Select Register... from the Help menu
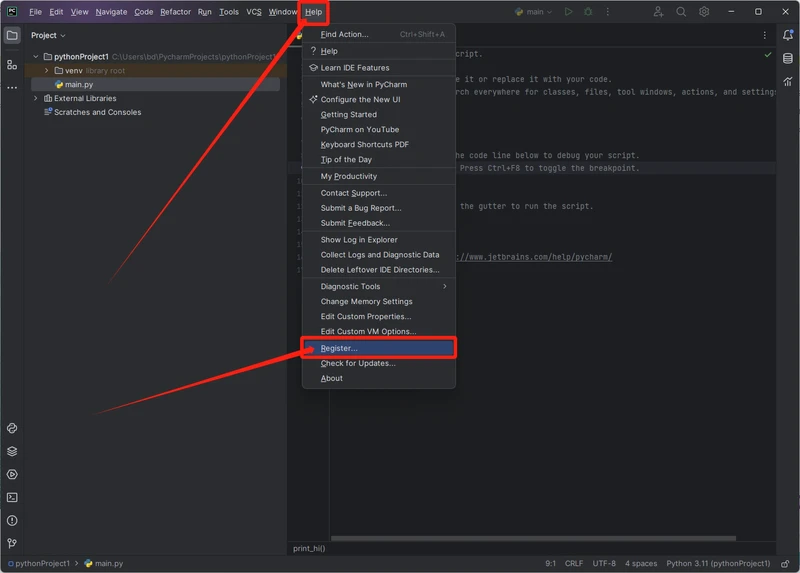800x573 pixels. pos(339,348)
